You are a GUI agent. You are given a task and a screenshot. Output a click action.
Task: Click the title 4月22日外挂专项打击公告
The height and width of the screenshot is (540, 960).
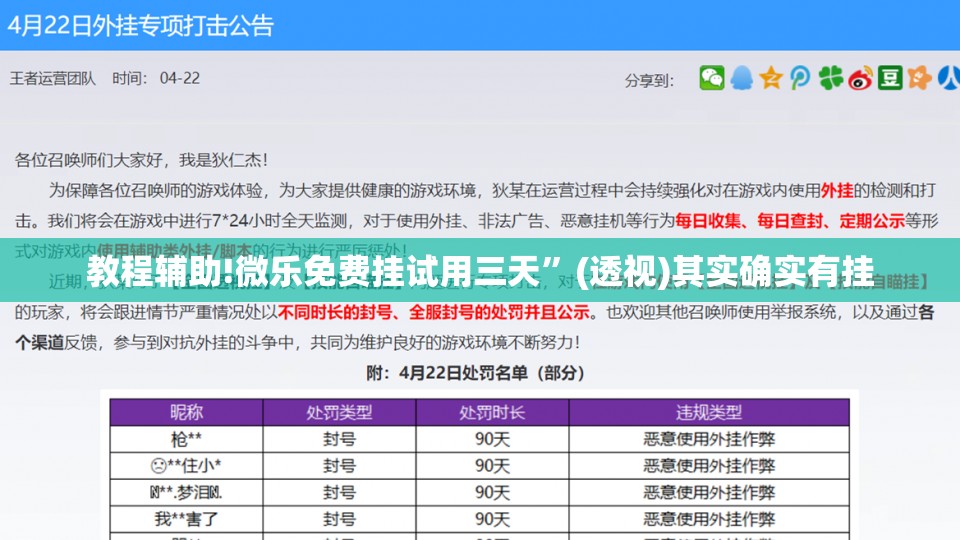(140, 26)
